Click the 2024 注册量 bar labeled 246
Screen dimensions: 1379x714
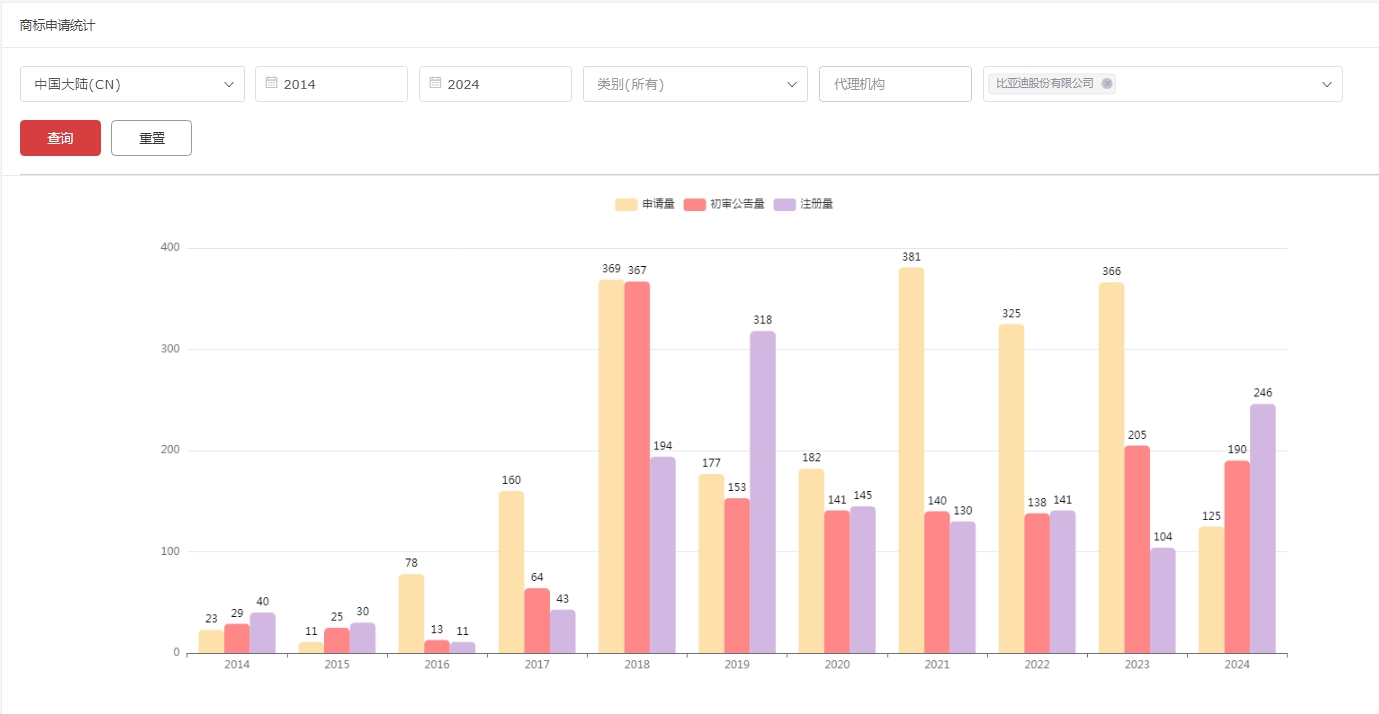pyautogui.click(x=1263, y=528)
